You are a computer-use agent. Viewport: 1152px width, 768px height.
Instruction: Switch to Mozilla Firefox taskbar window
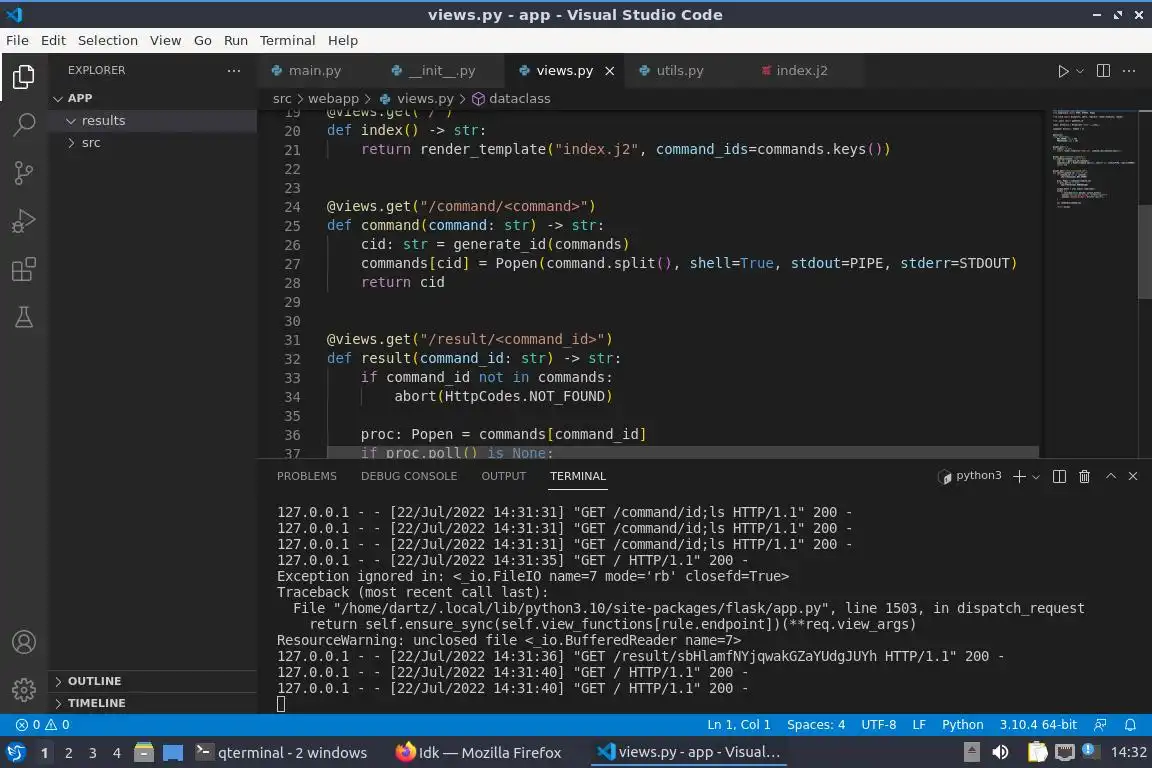(x=479, y=753)
